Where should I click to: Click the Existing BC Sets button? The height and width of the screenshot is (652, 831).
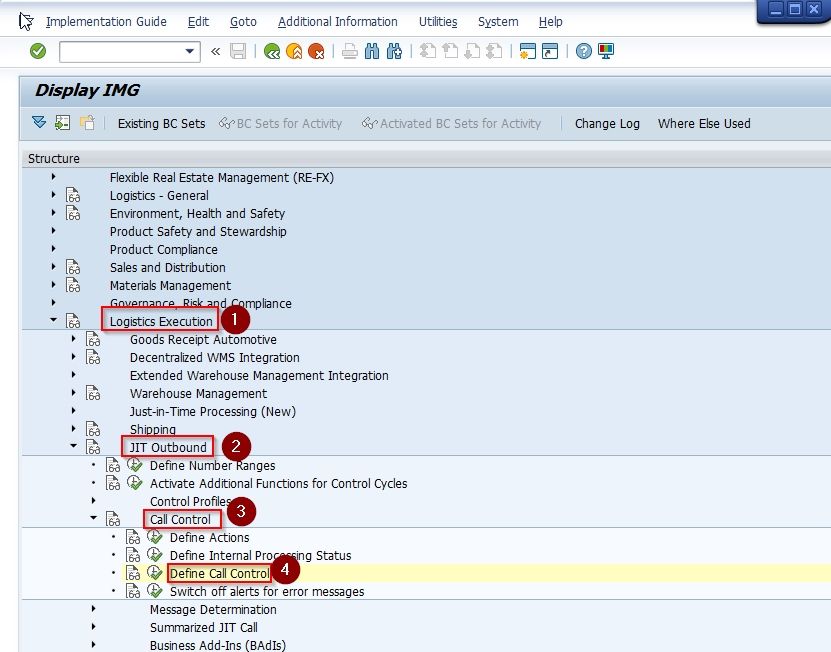162,124
